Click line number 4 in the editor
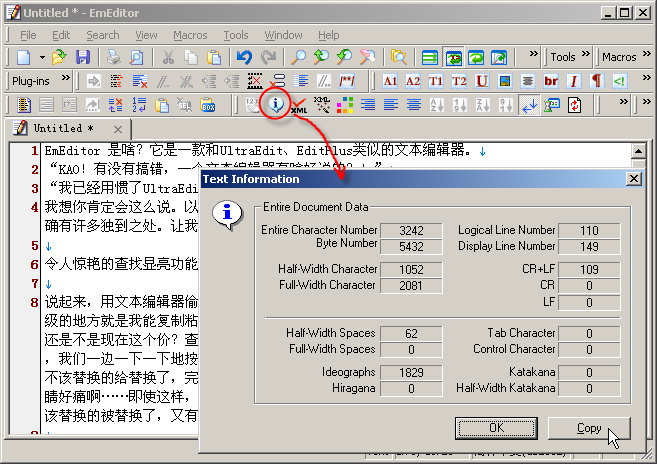This screenshot has height=464, width=657. click(35, 207)
